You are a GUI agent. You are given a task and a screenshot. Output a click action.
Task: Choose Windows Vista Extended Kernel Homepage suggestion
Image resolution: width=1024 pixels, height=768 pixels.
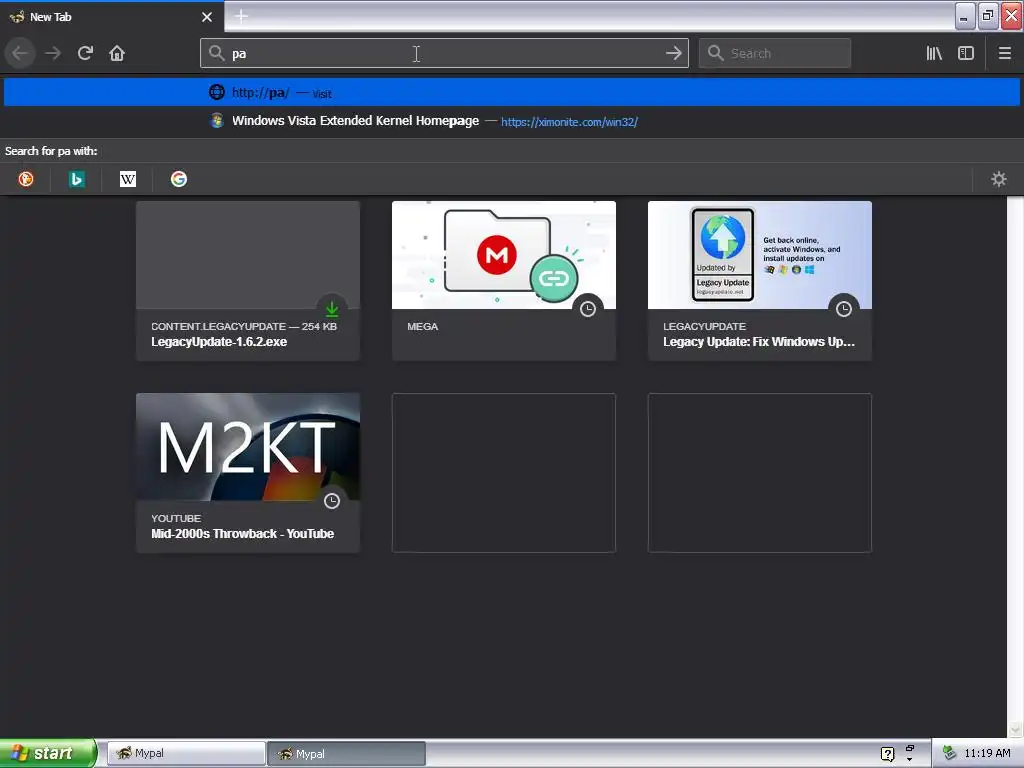(512, 121)
